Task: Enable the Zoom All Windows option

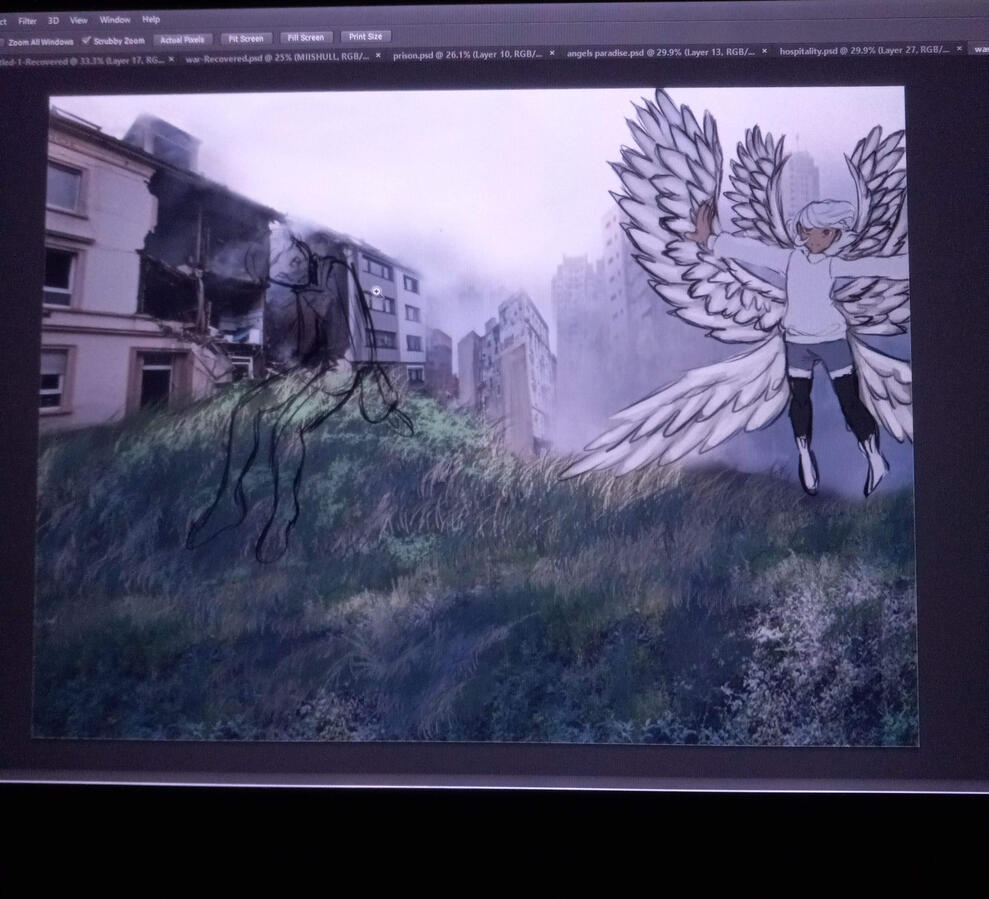Action: coord(3,42)
